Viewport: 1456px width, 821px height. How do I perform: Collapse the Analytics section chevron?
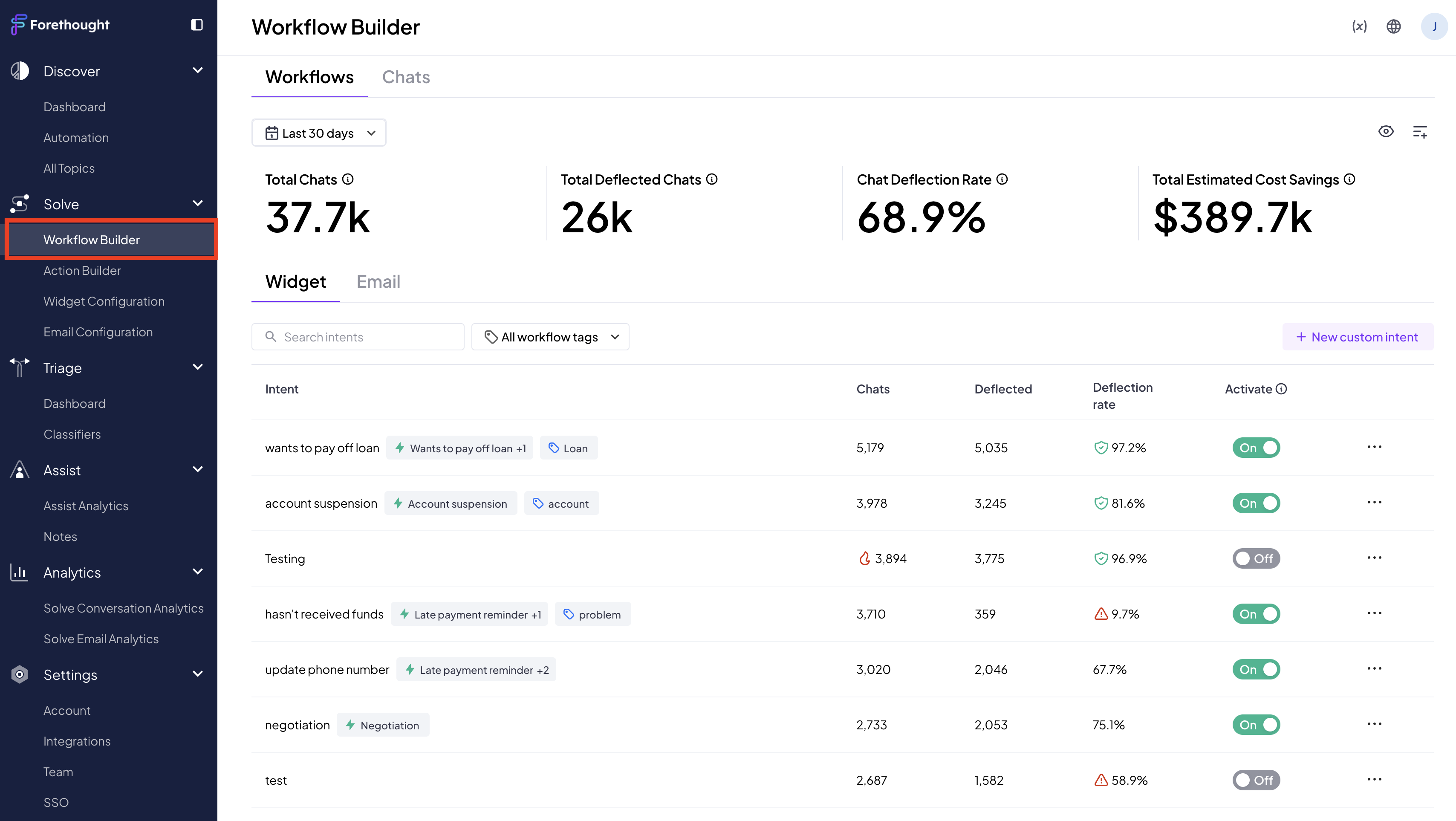(x=198, y=572)
